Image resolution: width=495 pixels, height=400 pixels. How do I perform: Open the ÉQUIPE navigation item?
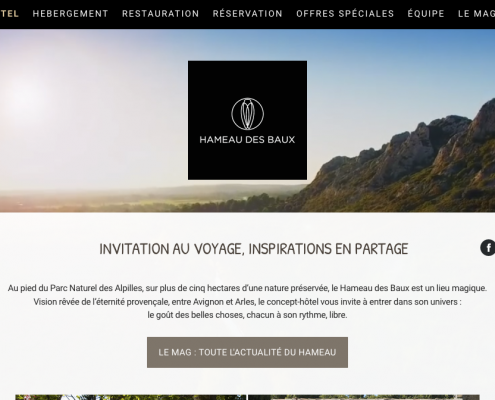point(426,14)
